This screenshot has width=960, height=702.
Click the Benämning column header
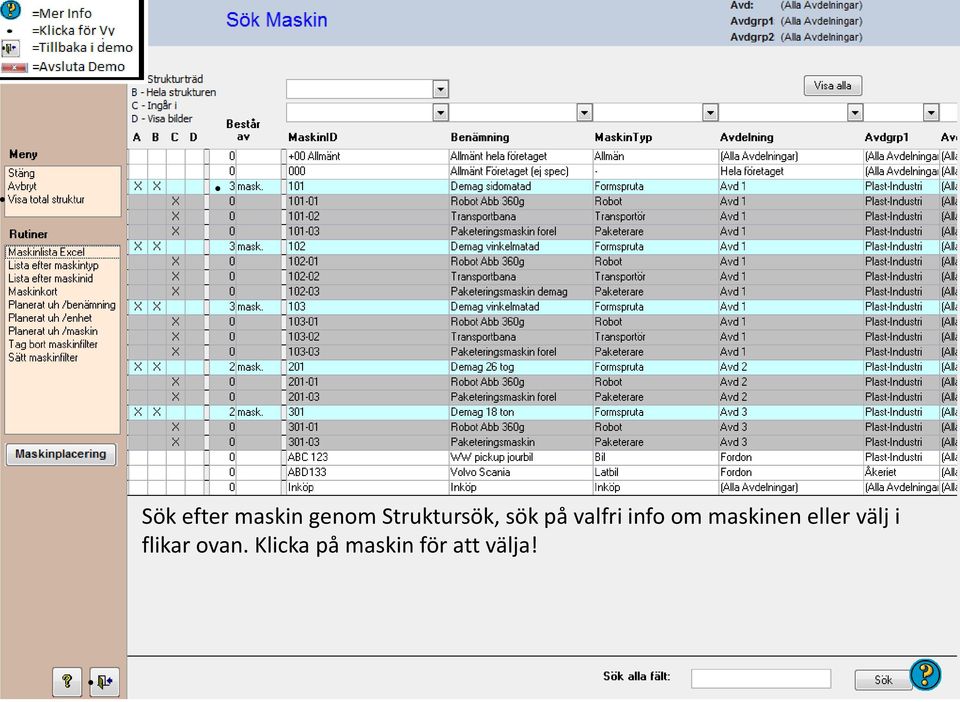479,138
